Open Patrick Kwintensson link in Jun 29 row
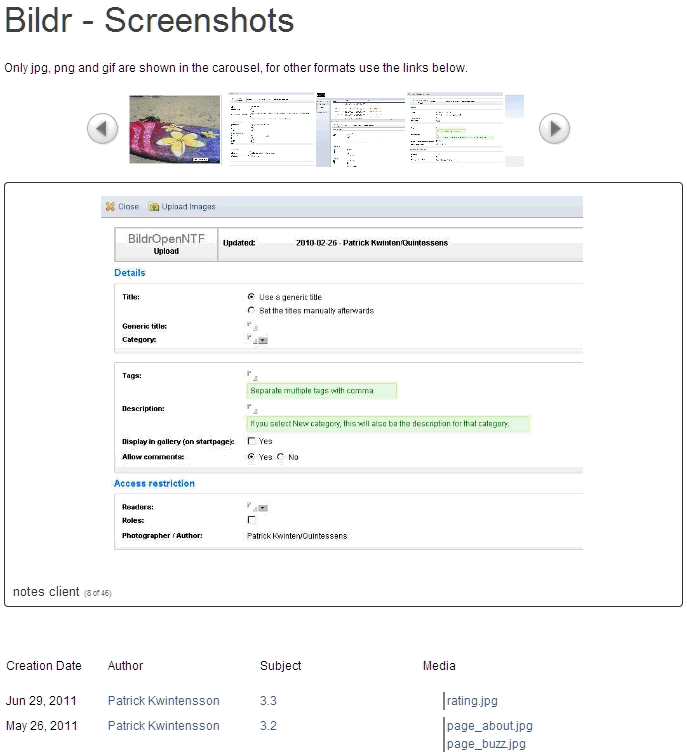Screen dimensions: 687x752 point(164,701)
